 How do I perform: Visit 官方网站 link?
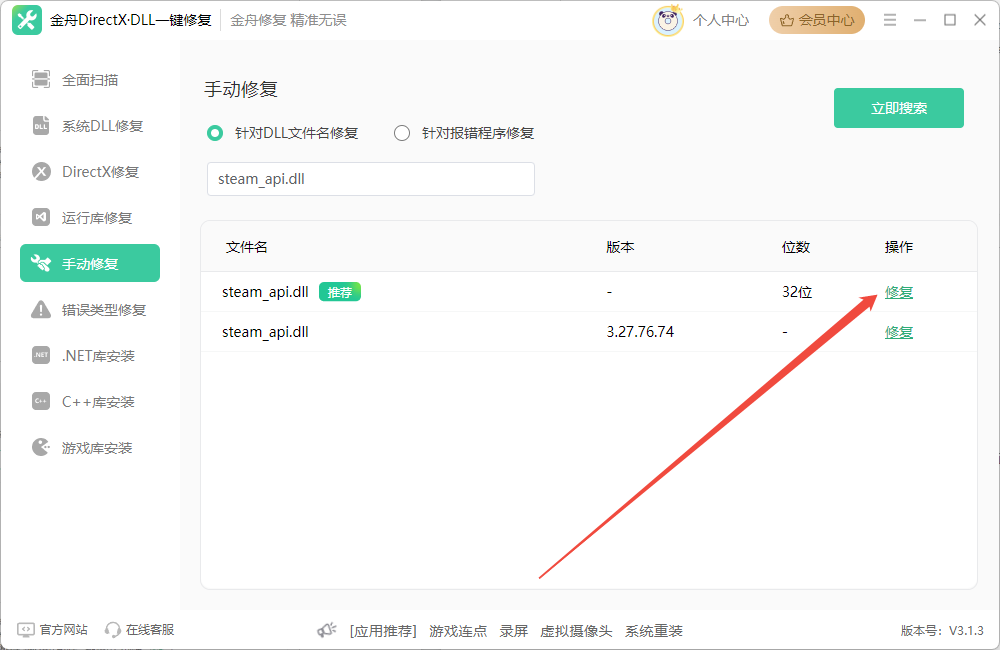pos(63,630)
